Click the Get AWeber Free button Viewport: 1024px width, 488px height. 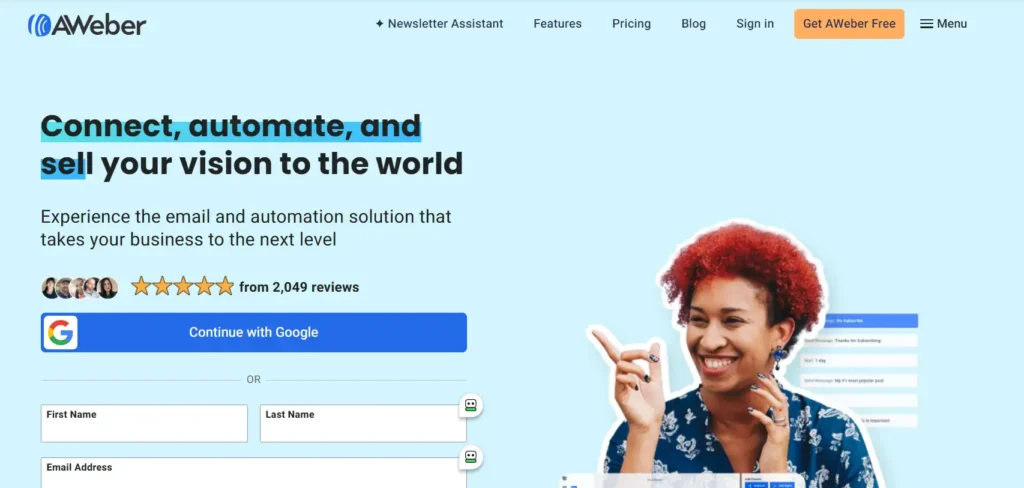tap(849, 24)
